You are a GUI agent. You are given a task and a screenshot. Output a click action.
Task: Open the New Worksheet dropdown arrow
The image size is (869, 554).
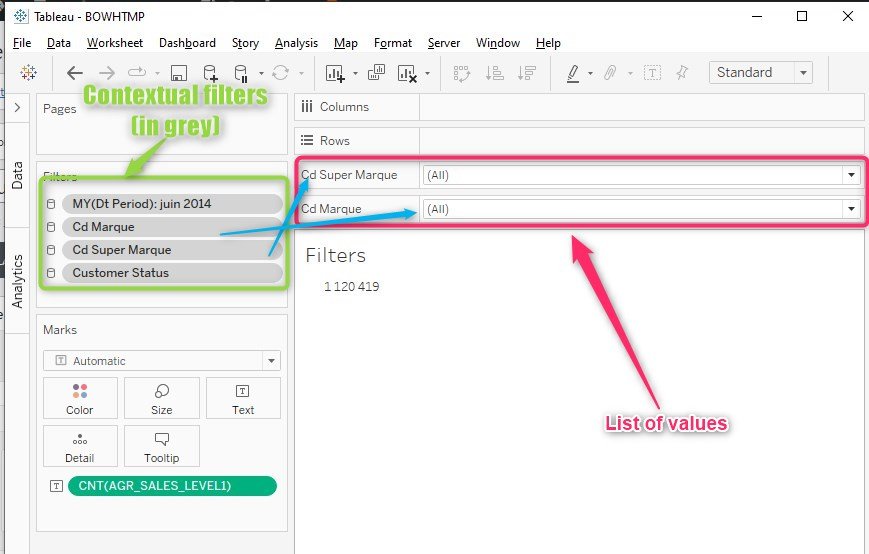pos(355,73)
